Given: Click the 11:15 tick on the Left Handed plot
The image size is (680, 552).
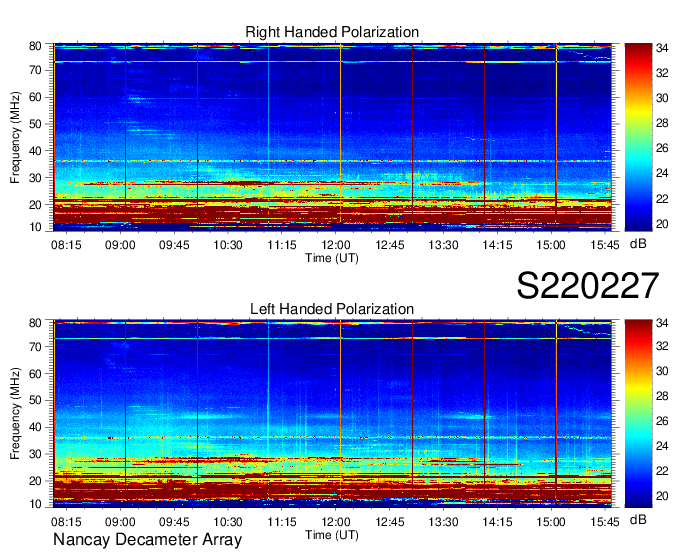Looking at the screenshot, I should point(282,522).
